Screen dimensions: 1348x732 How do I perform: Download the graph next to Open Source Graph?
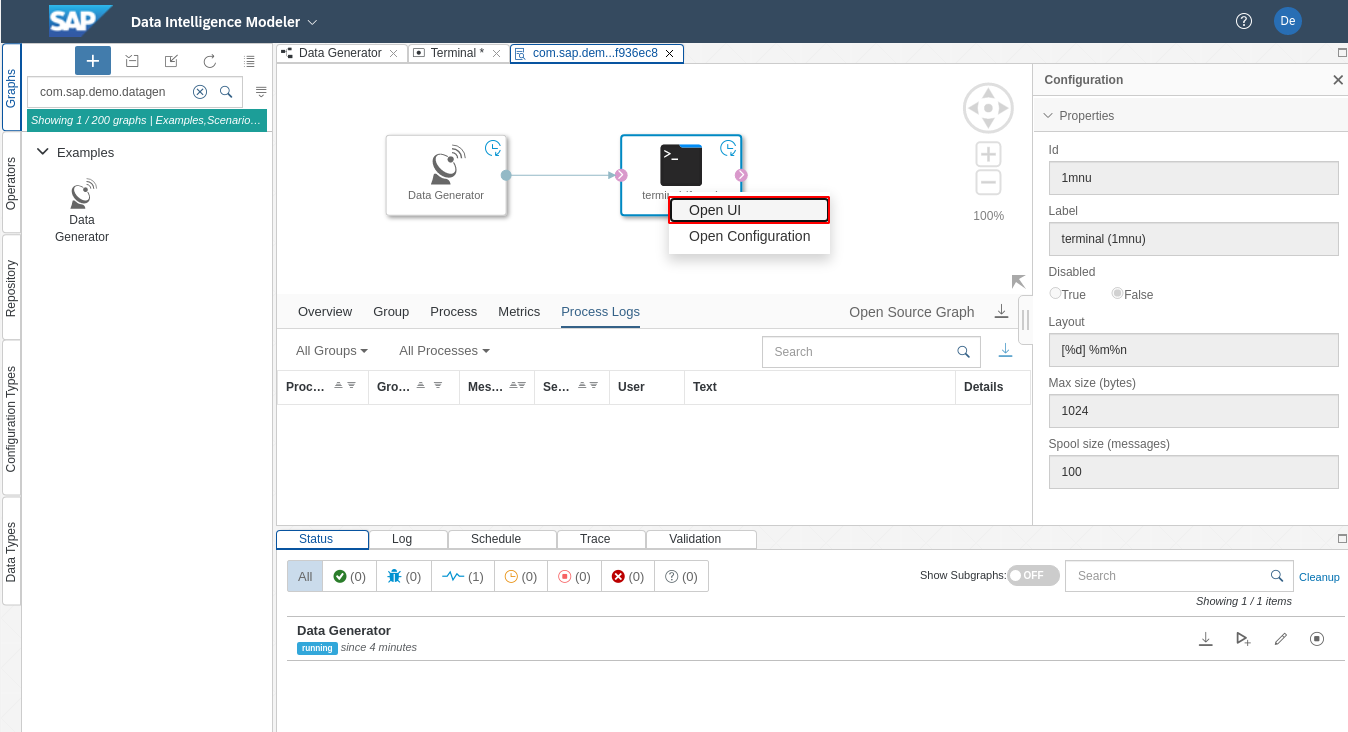(1001, 312)
